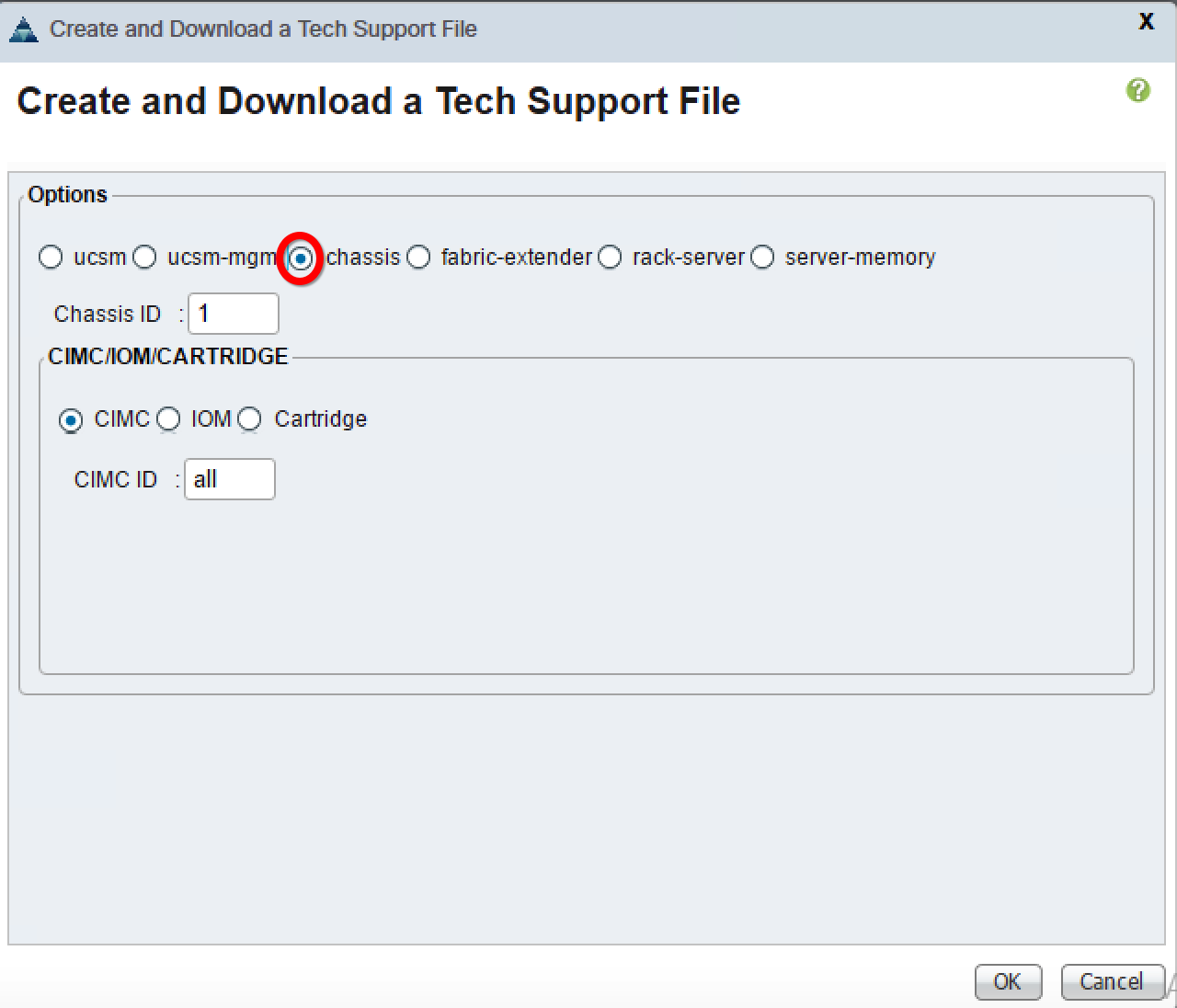Focus the Chassis ID input field

(234, 314)
